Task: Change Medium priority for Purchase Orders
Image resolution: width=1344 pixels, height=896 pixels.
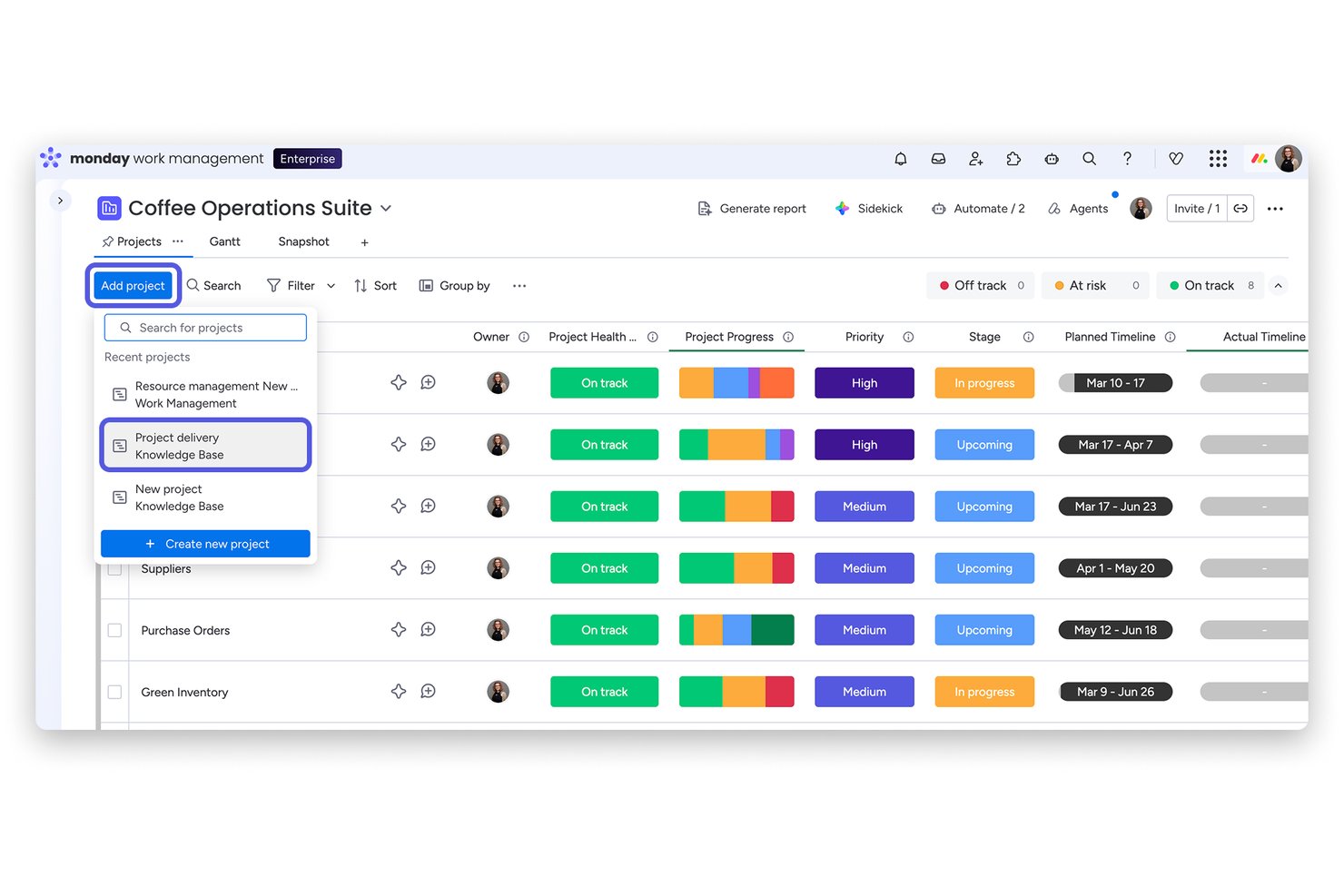Action: point(865,630)
